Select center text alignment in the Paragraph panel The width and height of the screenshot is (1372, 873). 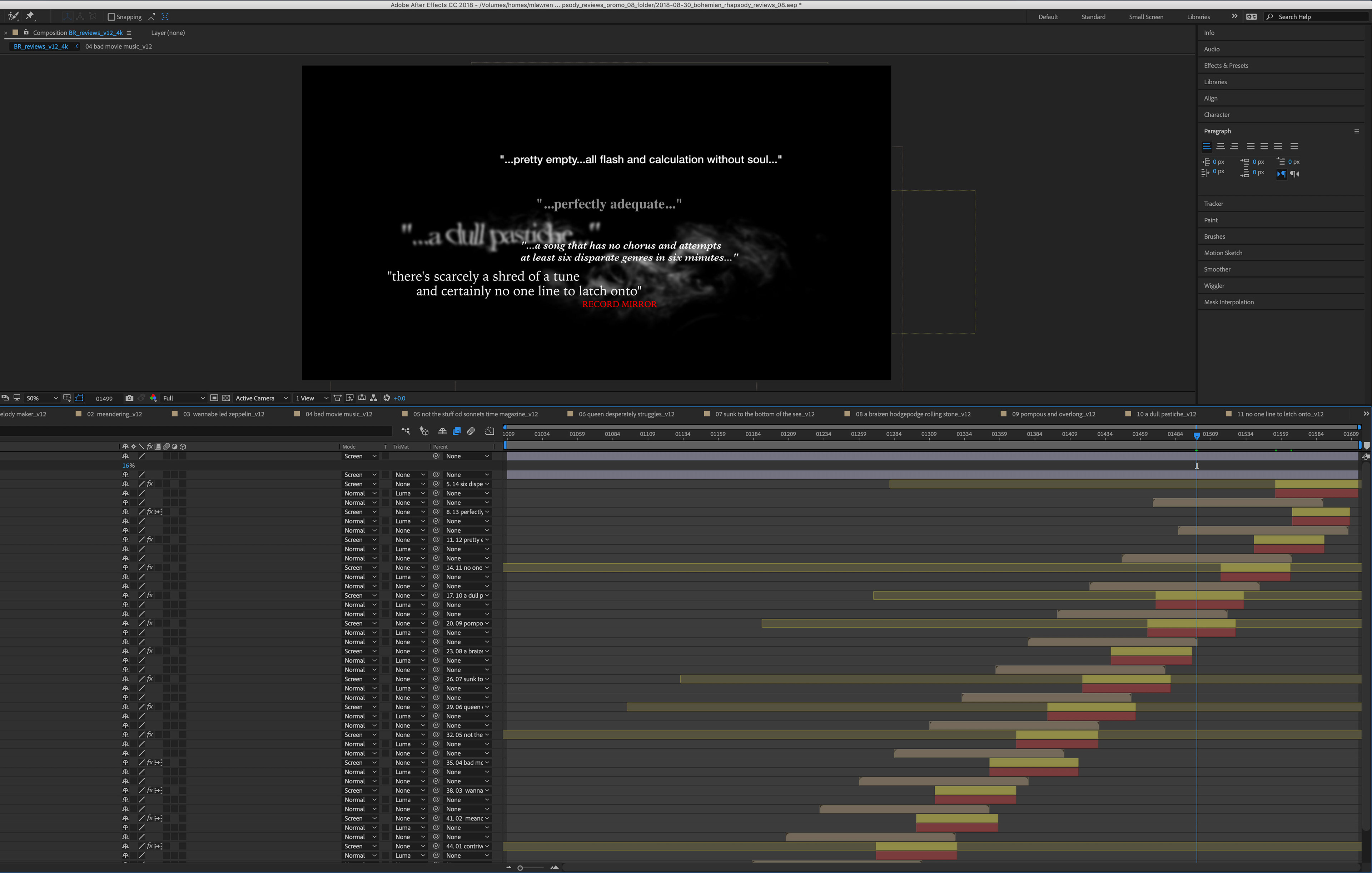pos(1221,147)
